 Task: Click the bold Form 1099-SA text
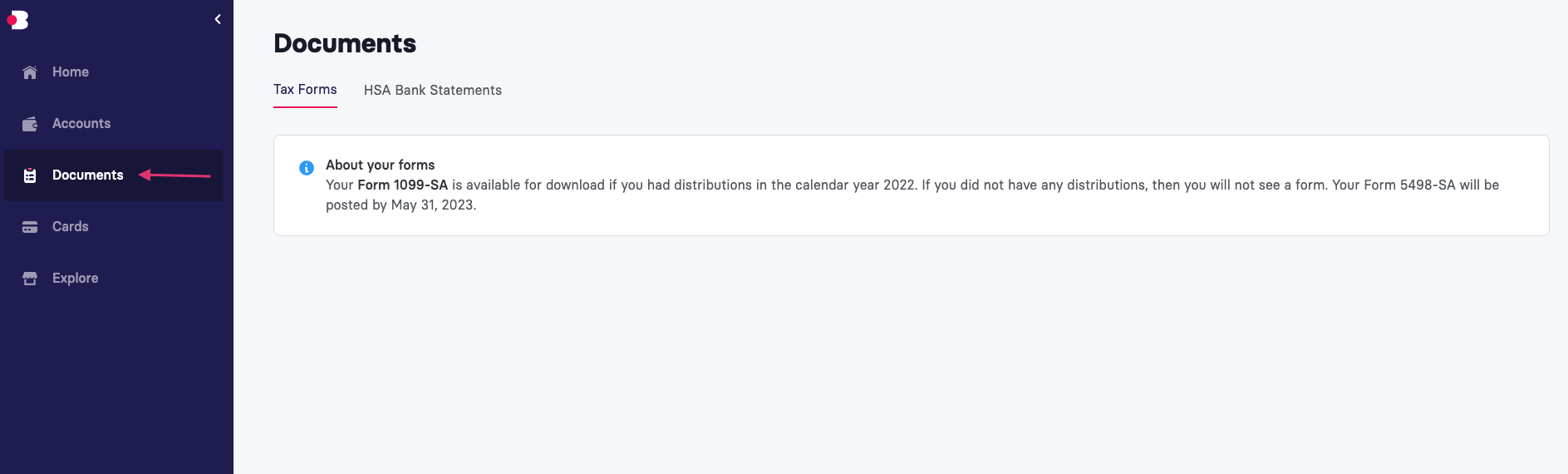click(x=403, y=185)
